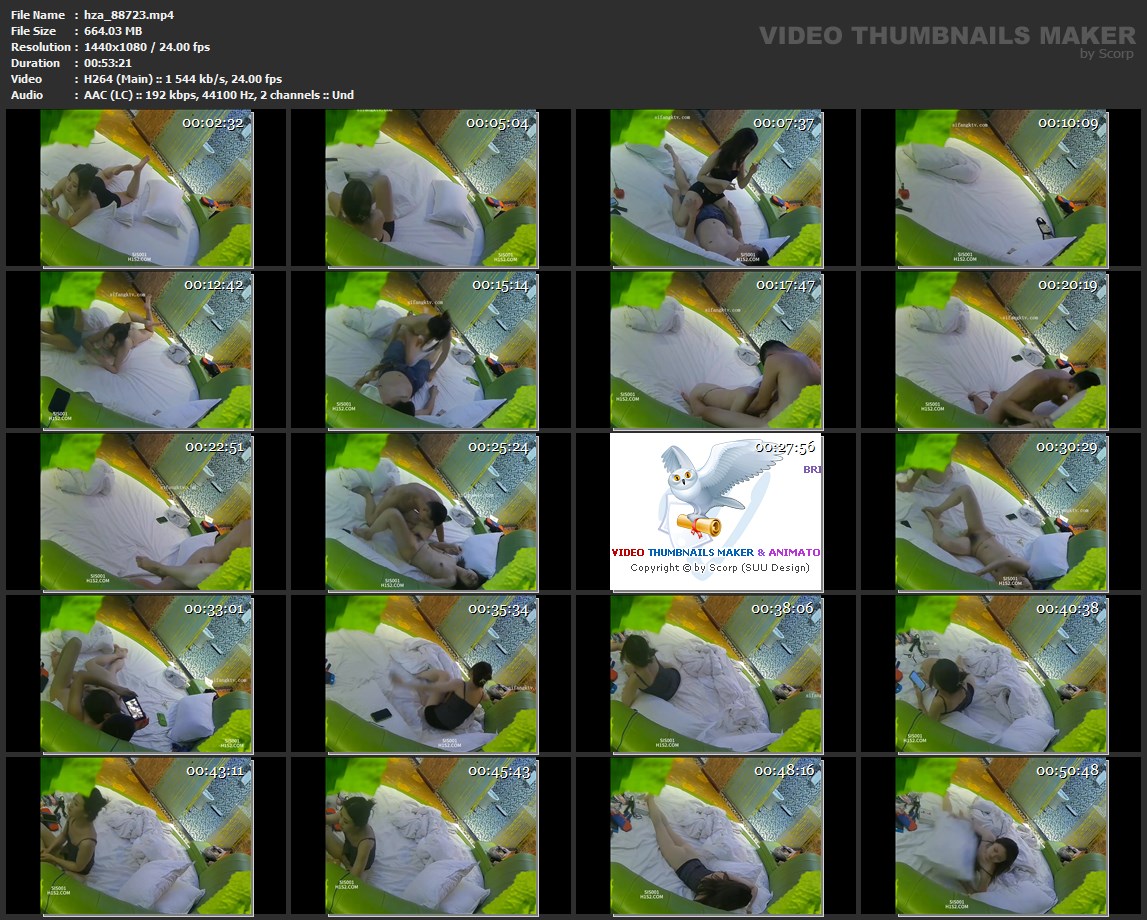
Task: Click the thumbnail labeled 00:12:42
Action: tap(146, 350)
